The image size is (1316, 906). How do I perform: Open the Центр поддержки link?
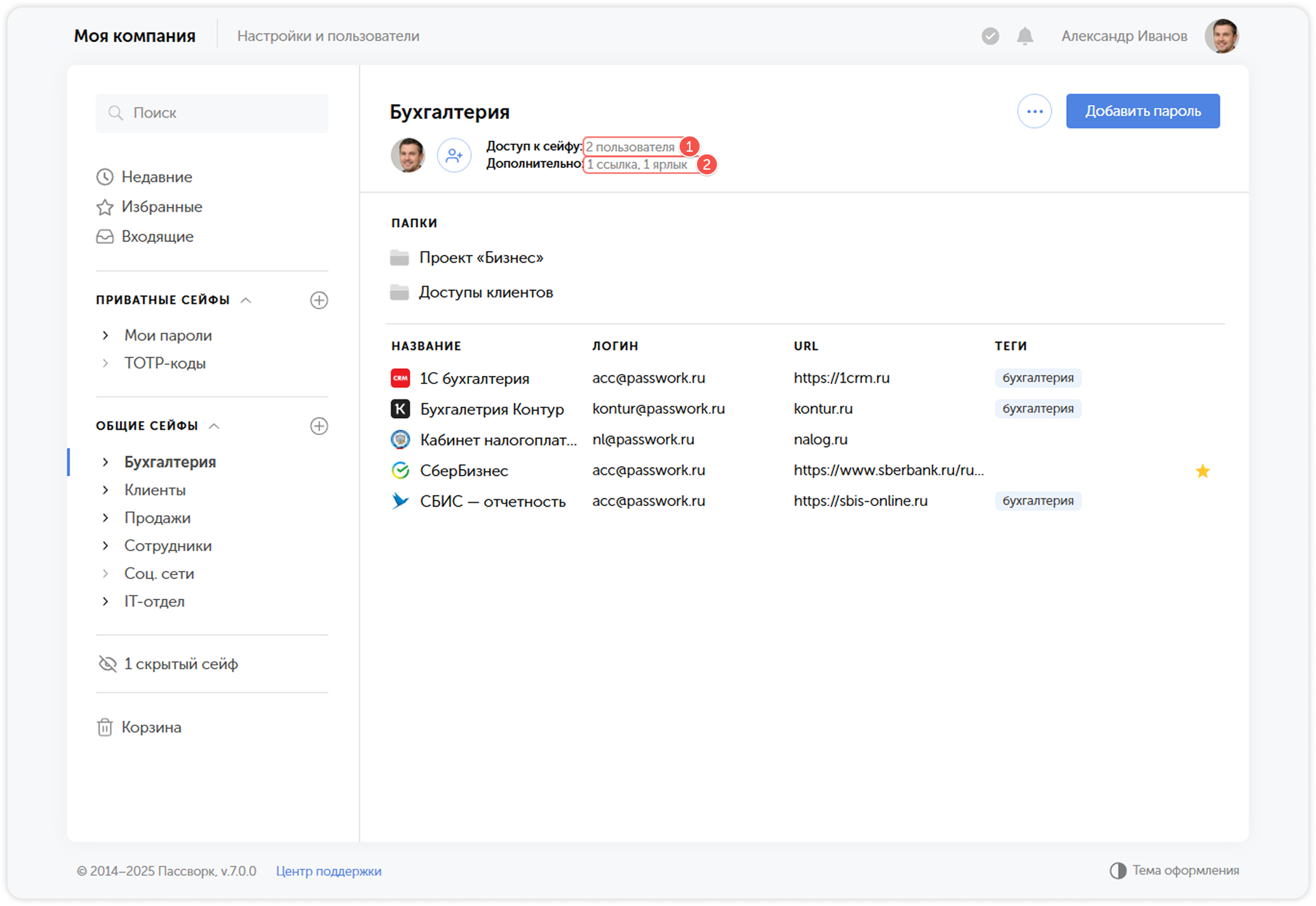tap(329, 871)
